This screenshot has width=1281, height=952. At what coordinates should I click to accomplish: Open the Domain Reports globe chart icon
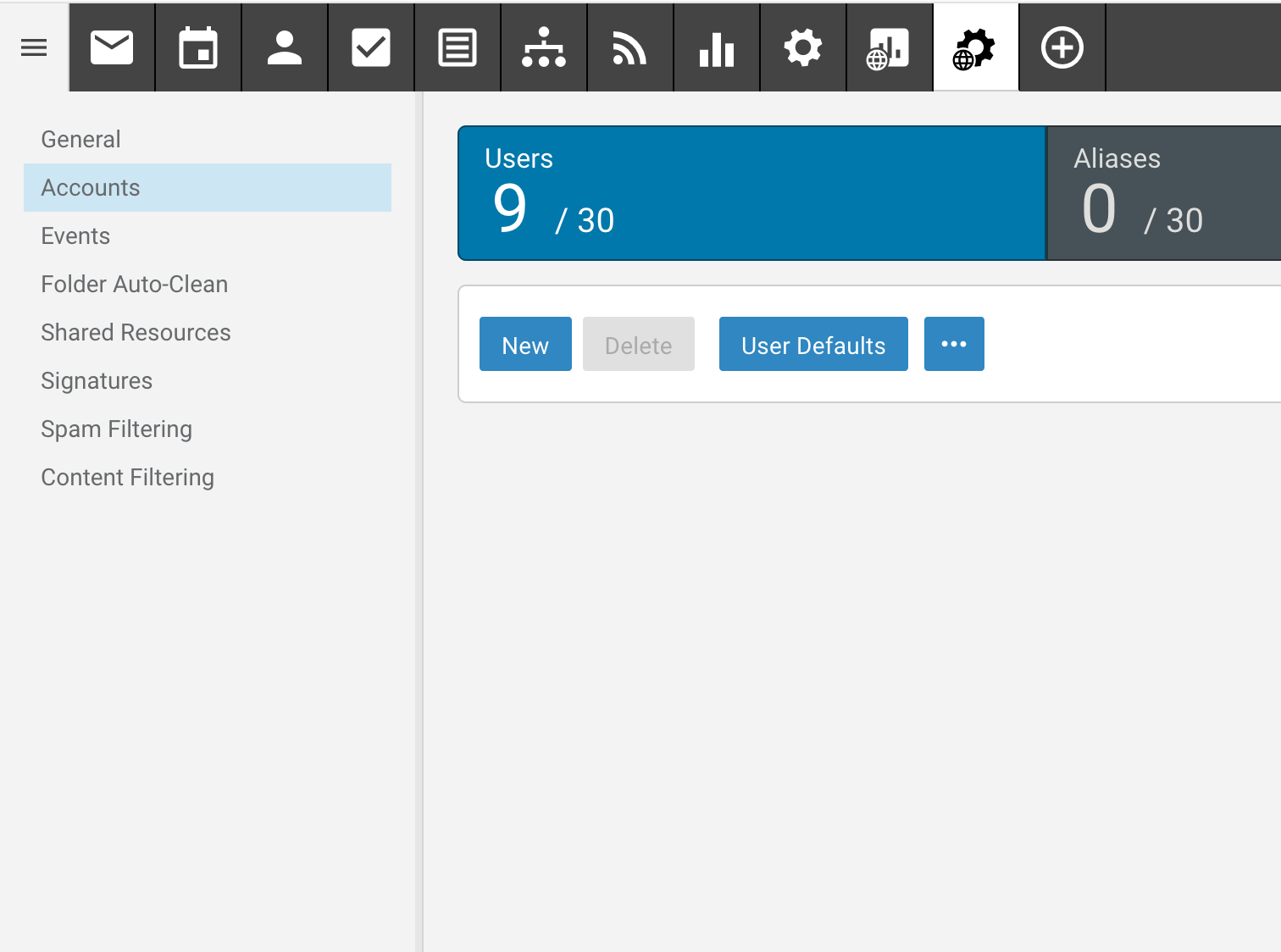coord(889,47)
